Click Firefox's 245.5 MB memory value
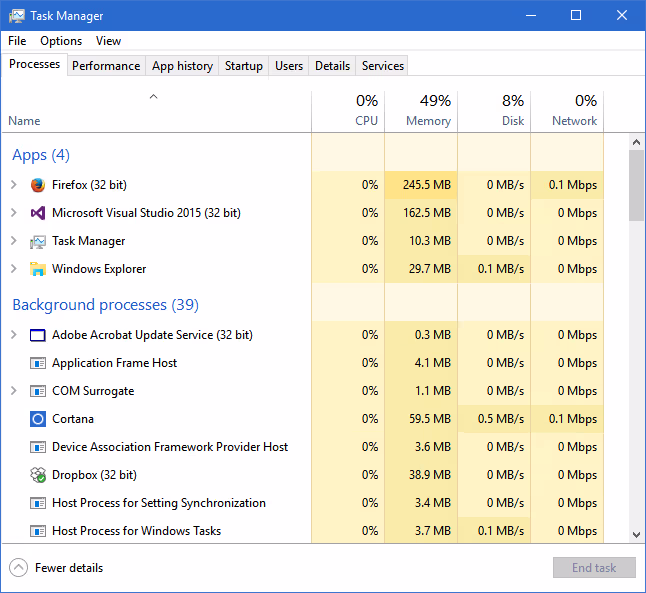 pos(427,185)
